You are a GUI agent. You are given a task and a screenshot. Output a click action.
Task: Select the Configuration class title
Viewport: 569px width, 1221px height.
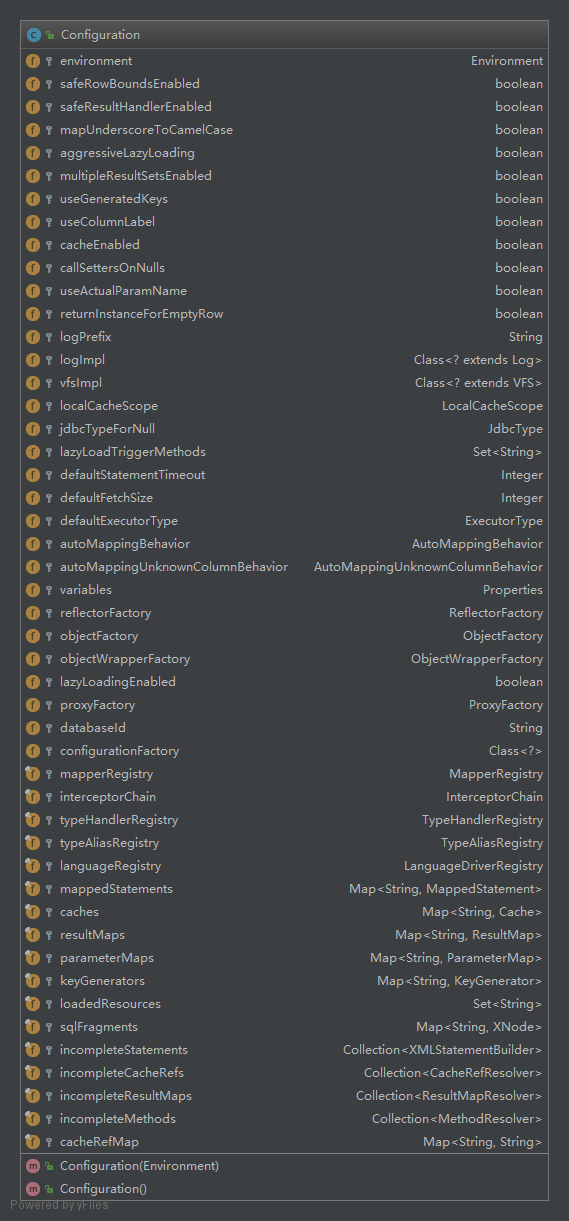[x=100, y=35]
